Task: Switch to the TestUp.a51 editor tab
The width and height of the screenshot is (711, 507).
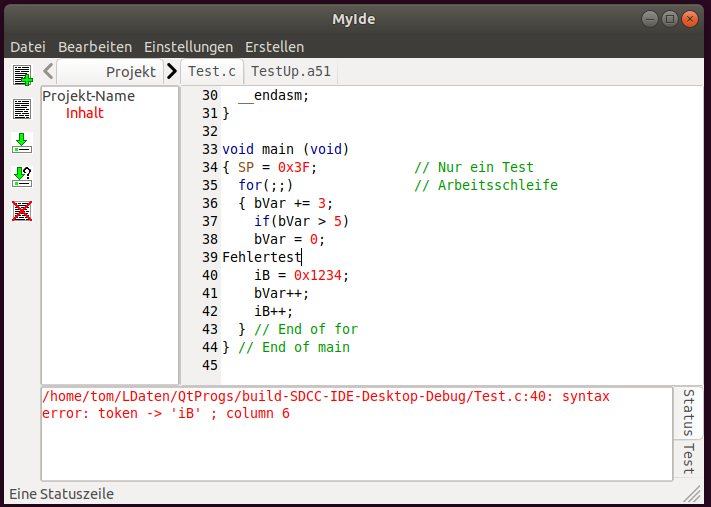Action: (291, 72)
